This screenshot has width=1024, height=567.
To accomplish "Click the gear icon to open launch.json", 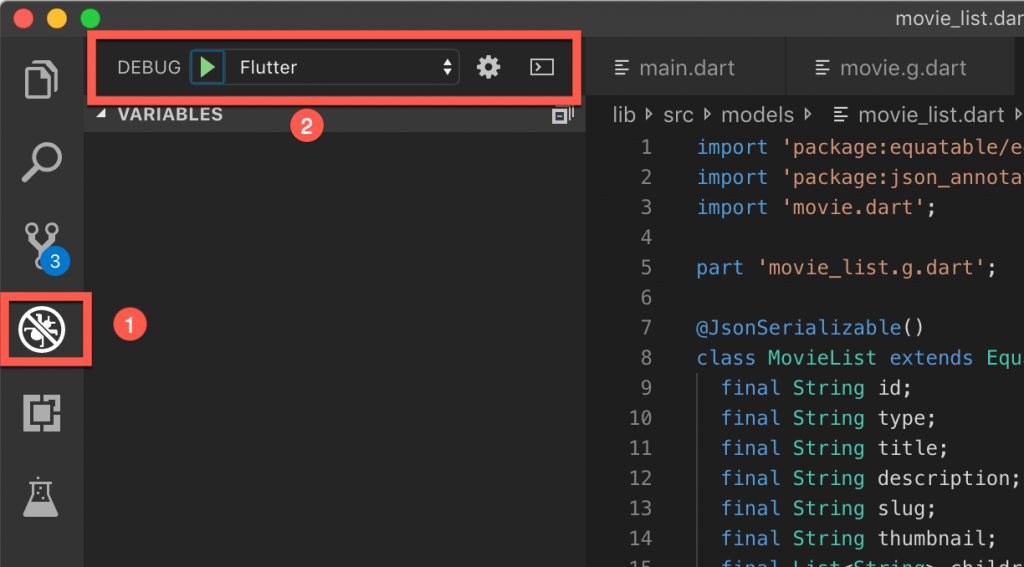I will click(x=488, y=68).
